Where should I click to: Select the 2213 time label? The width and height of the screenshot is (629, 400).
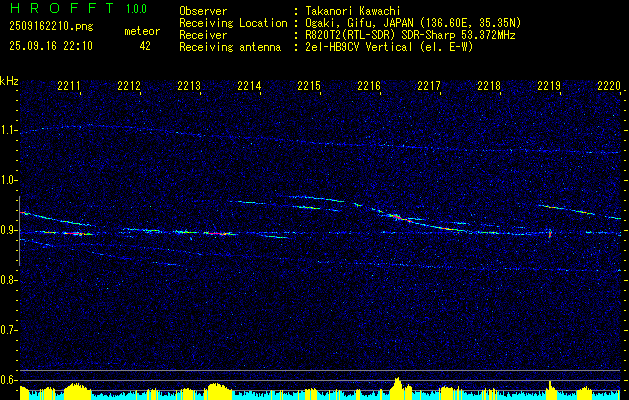189,85
